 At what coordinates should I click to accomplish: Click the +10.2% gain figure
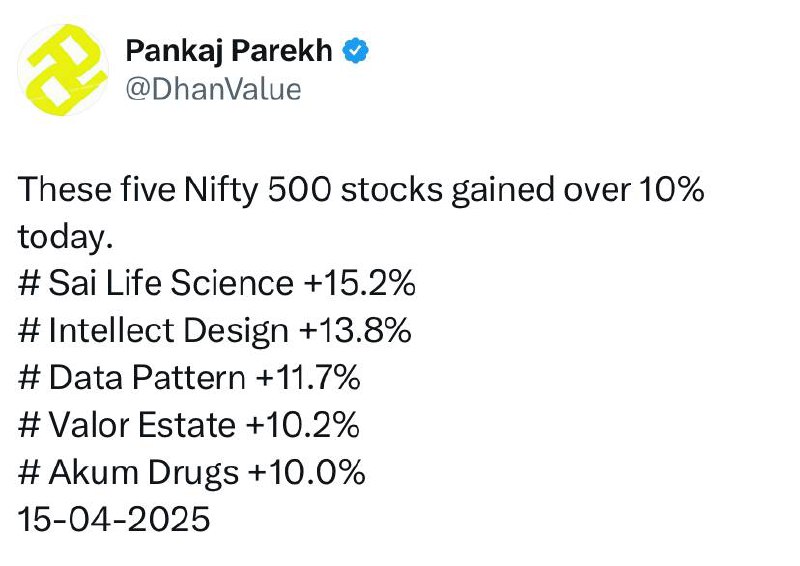(303, 425)
